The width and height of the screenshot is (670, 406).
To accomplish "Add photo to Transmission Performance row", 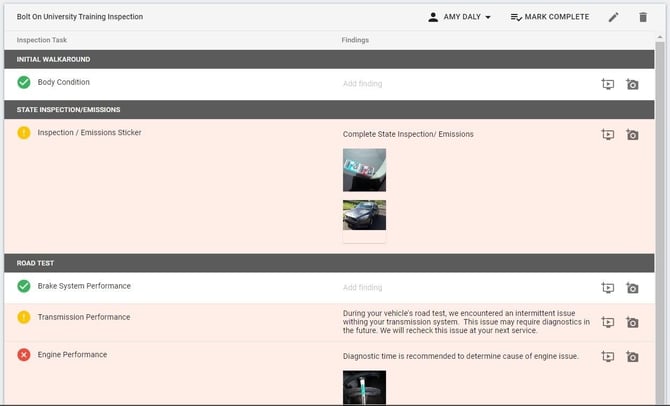I will 632,322.
